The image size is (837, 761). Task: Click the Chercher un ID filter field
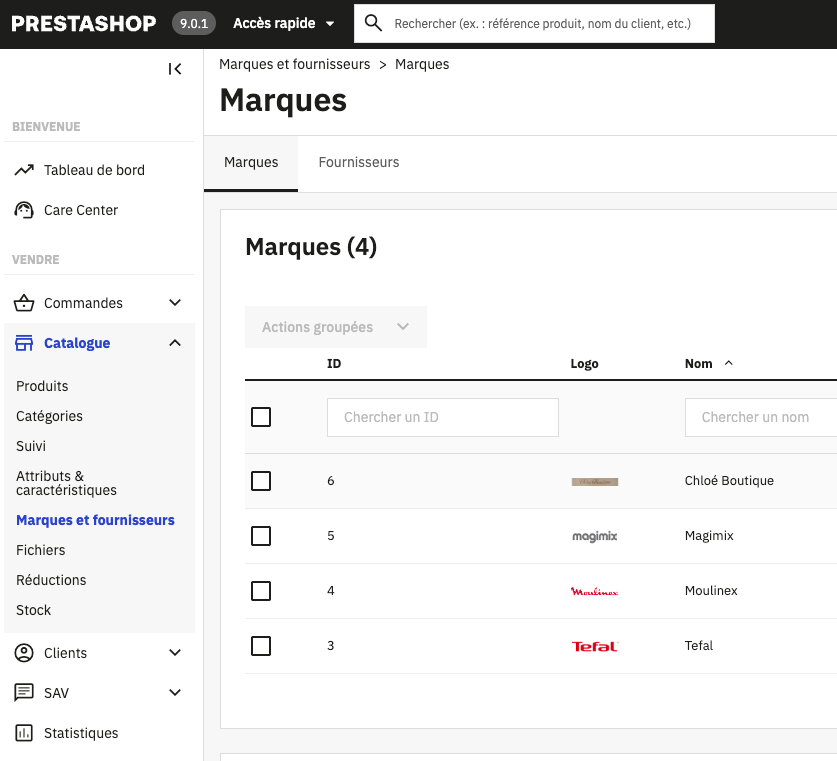442,417
